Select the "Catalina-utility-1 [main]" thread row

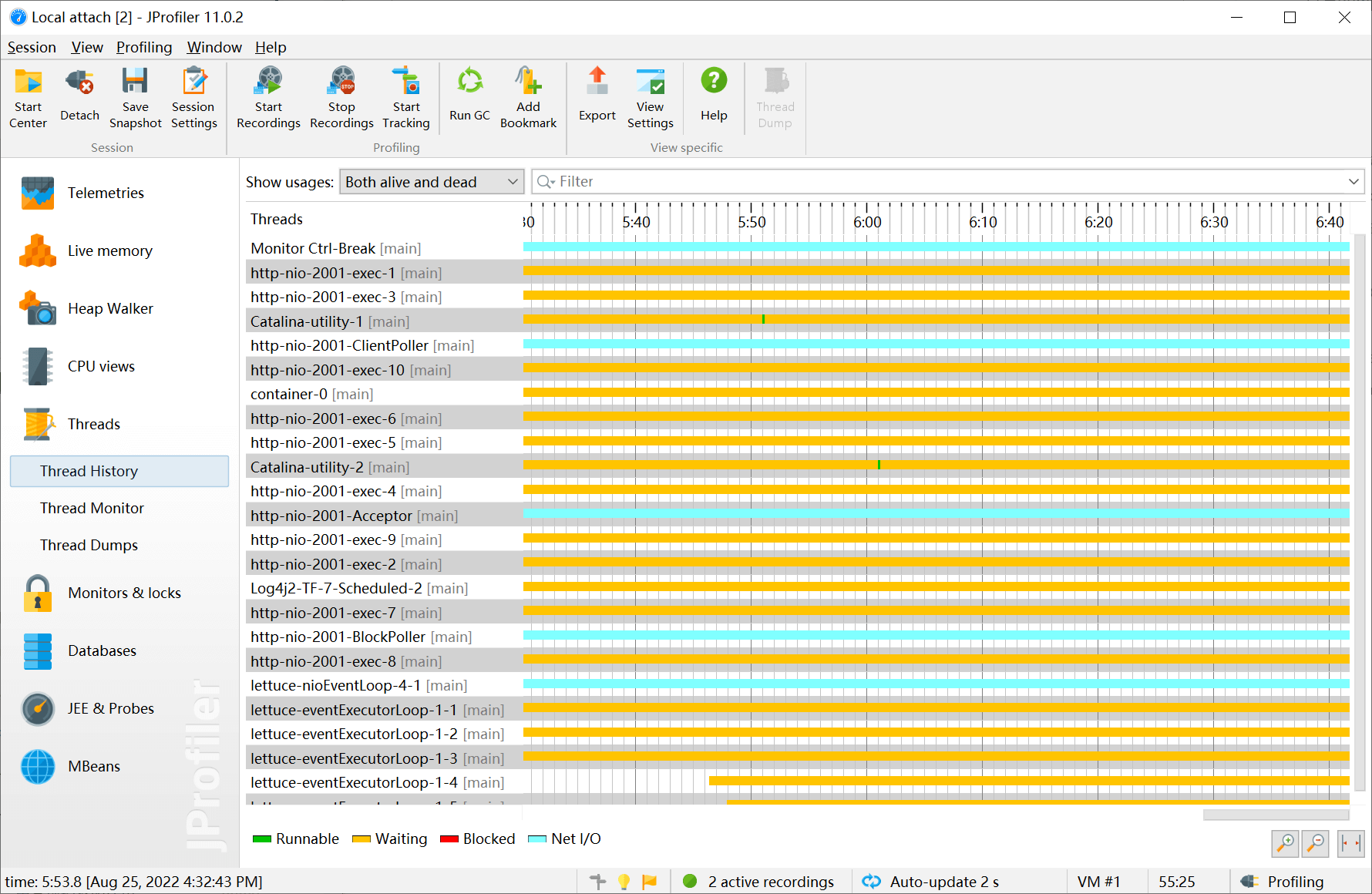(798, 321)
